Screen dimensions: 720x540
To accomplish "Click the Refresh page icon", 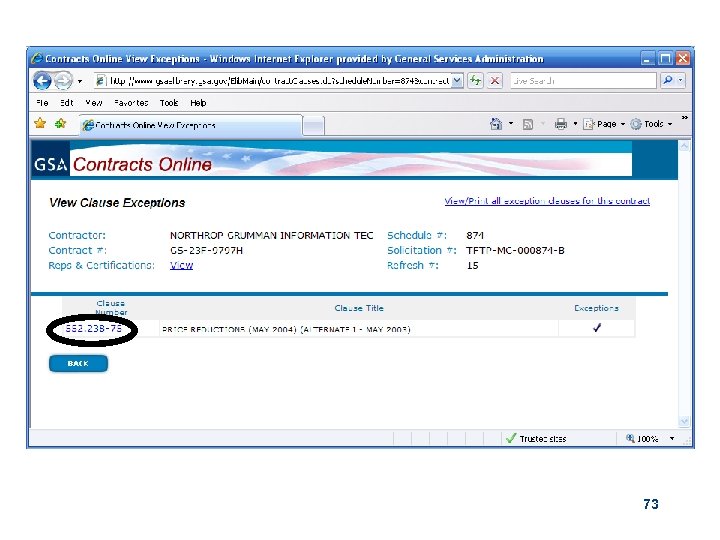I will tap(476, 81).
